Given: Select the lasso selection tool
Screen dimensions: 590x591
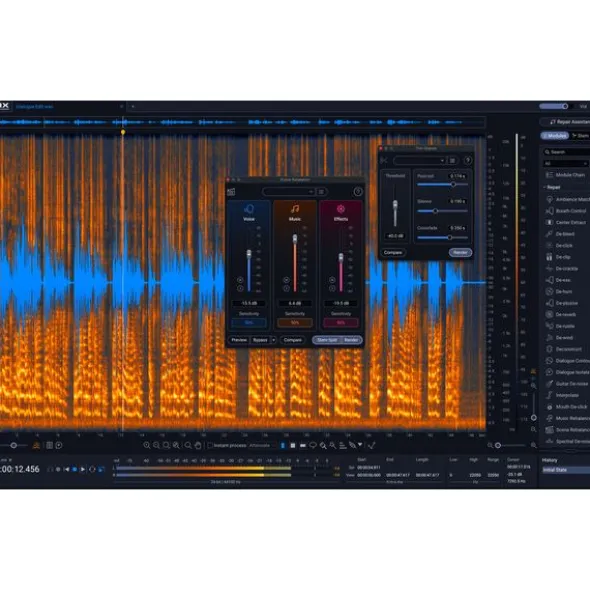Looking at the screenshot, I should tap(313, 446).
